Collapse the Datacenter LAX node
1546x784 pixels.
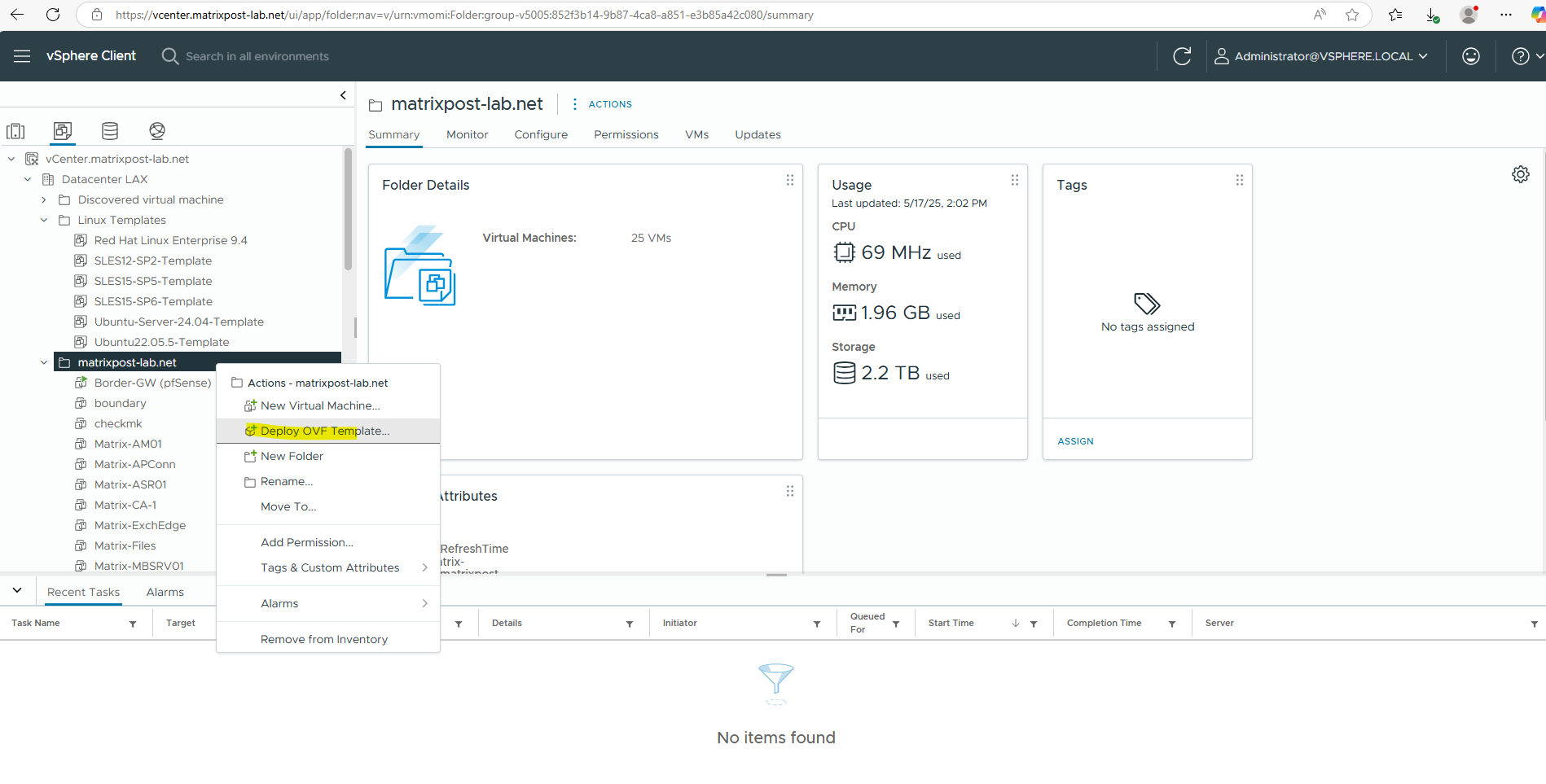[x=28, y=179]
